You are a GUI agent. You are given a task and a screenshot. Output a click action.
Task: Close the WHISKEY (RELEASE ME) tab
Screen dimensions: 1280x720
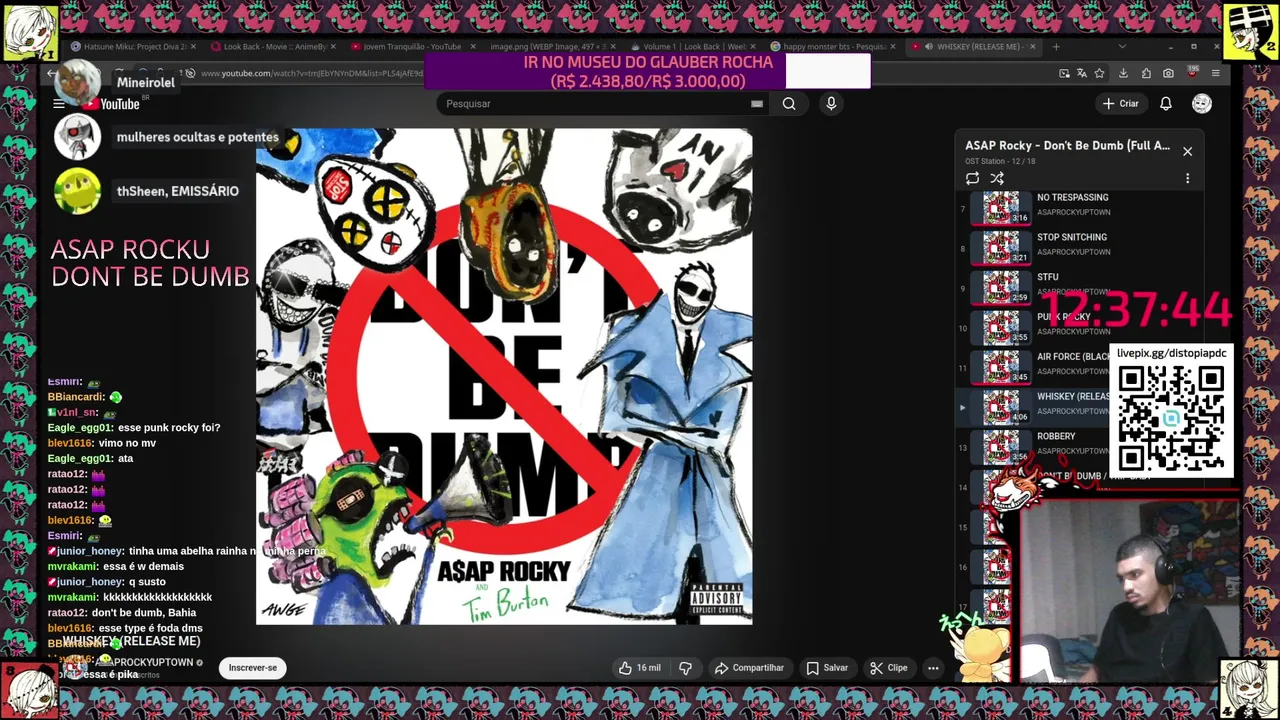1032,46
